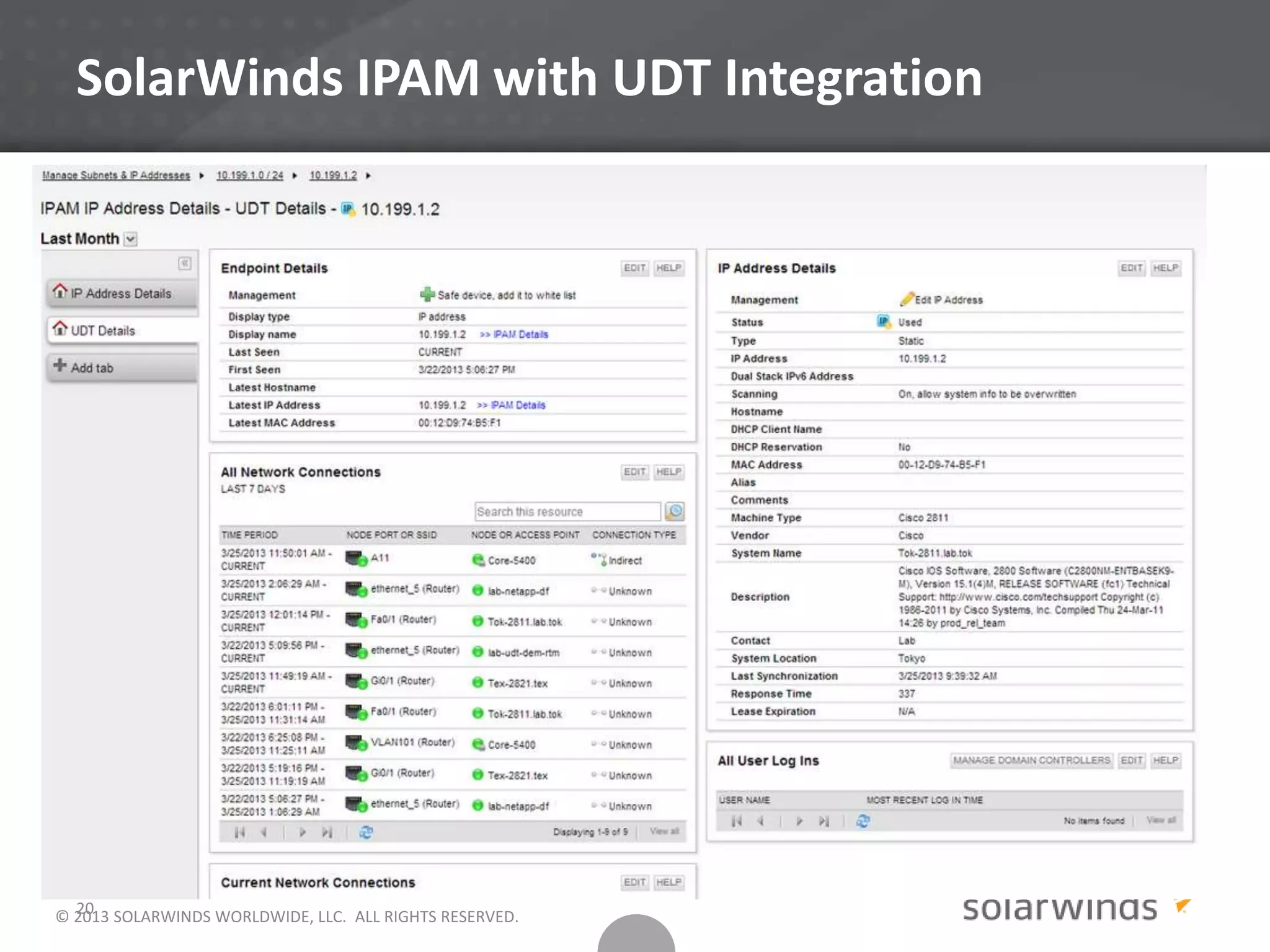
Task: Open VLAN101 (Router) port
Action: 412,743
